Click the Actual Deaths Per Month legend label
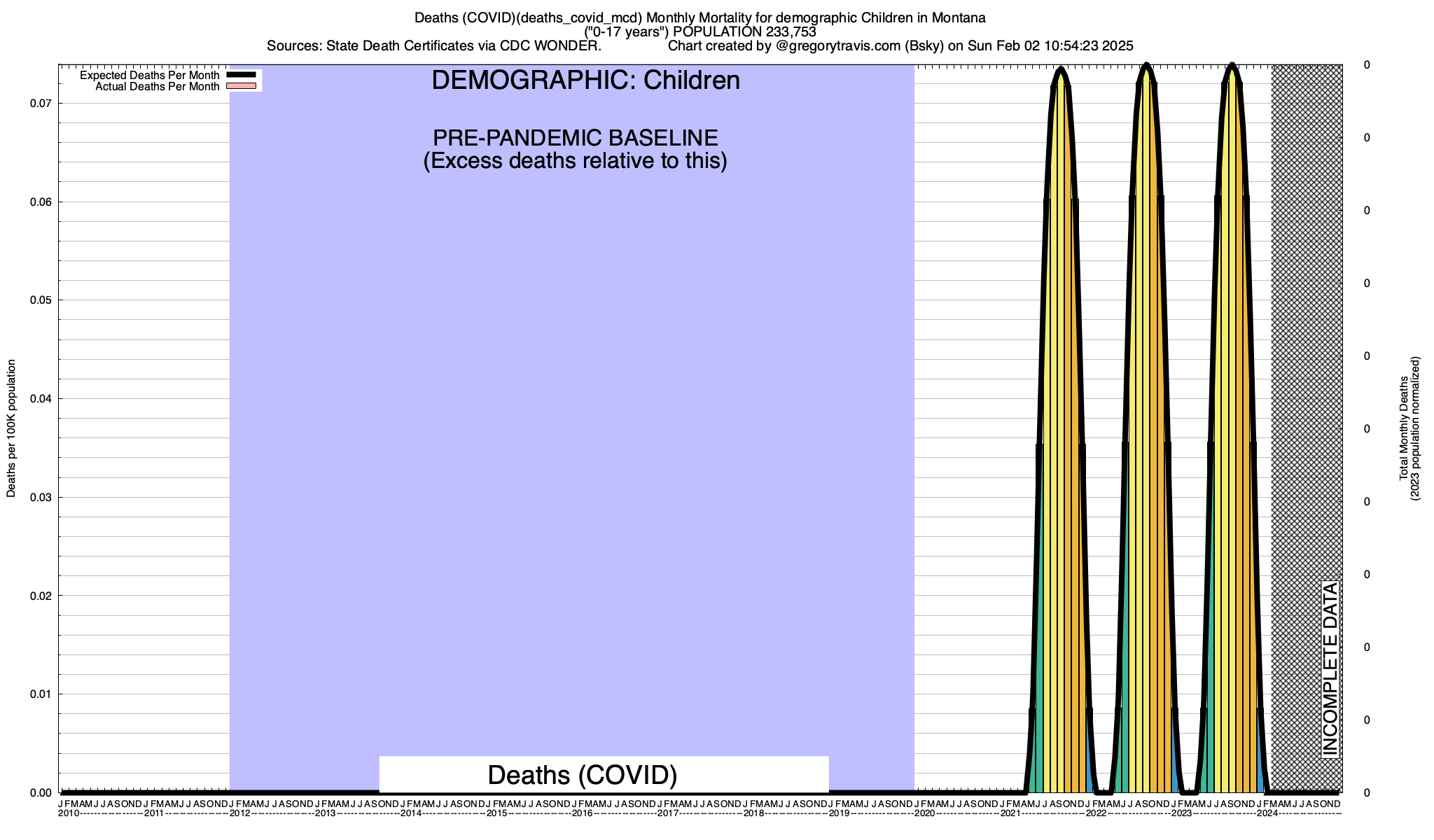Screen dimensions: 1434x840 [x=157, y=86]
